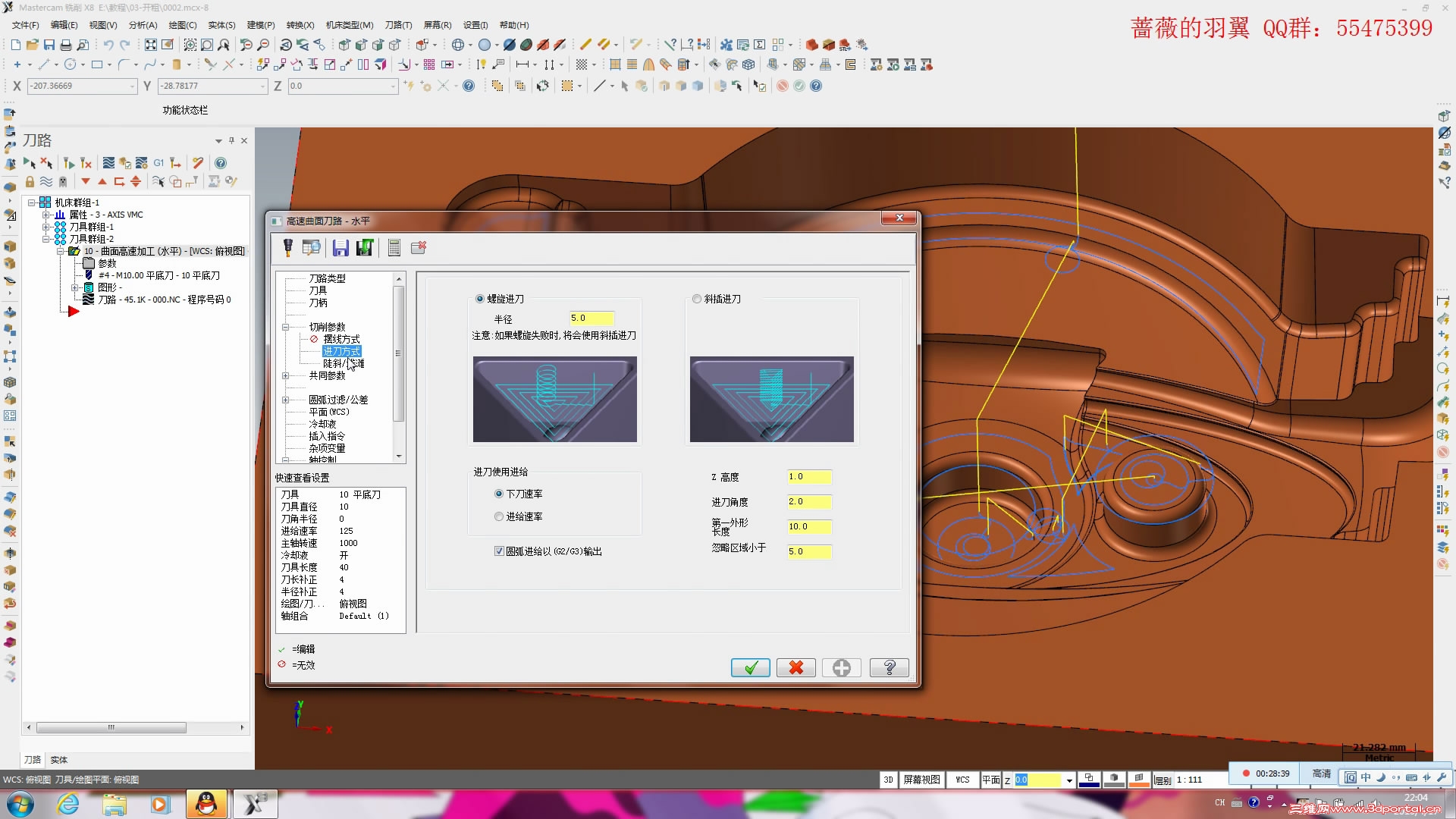1456x819 pixels.
Task: Click the dialog question mark help button
Action: click(x=890, y=667)
